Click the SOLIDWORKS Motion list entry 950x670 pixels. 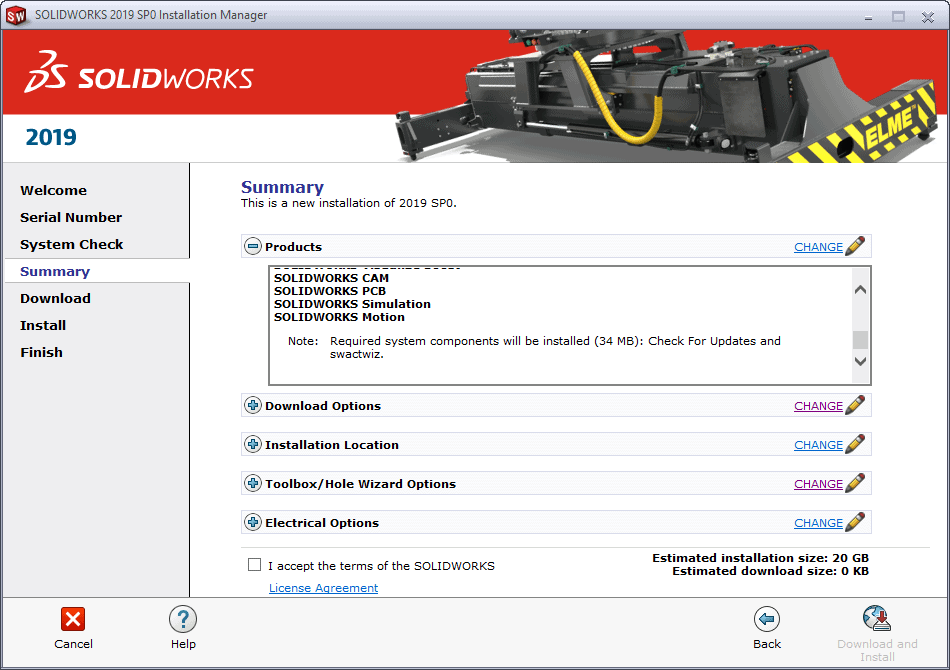339,317
